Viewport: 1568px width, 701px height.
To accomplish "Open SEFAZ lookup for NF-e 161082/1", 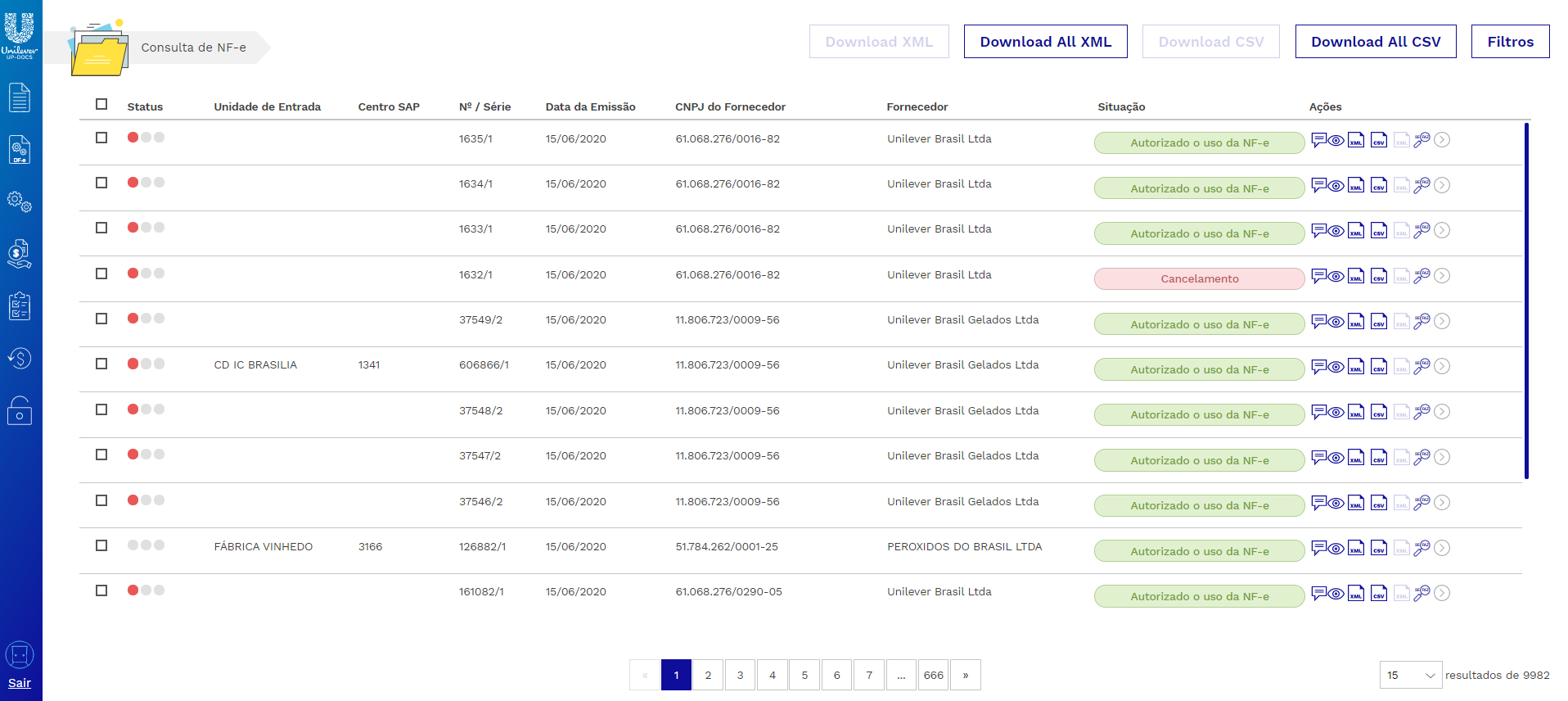I will [x=1422, y=593].
